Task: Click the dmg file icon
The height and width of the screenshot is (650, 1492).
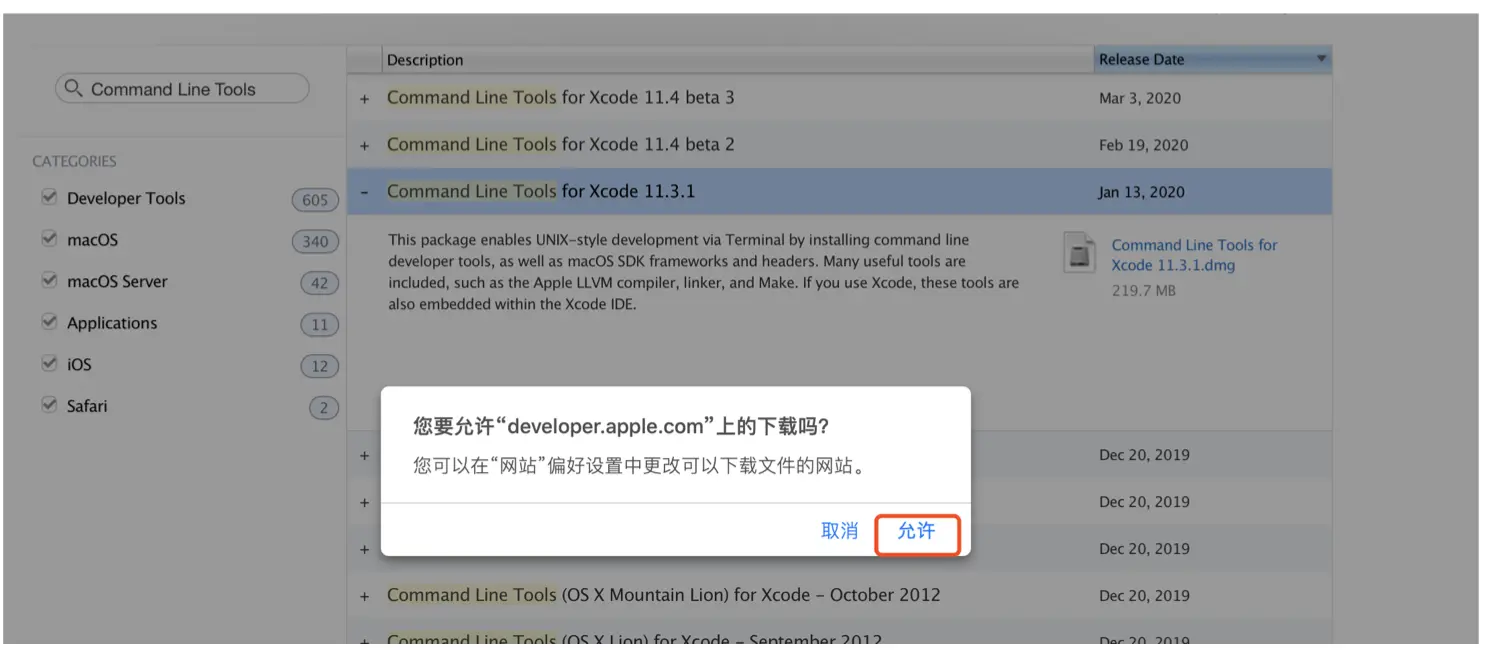Action: click(x=1080, y=253)
